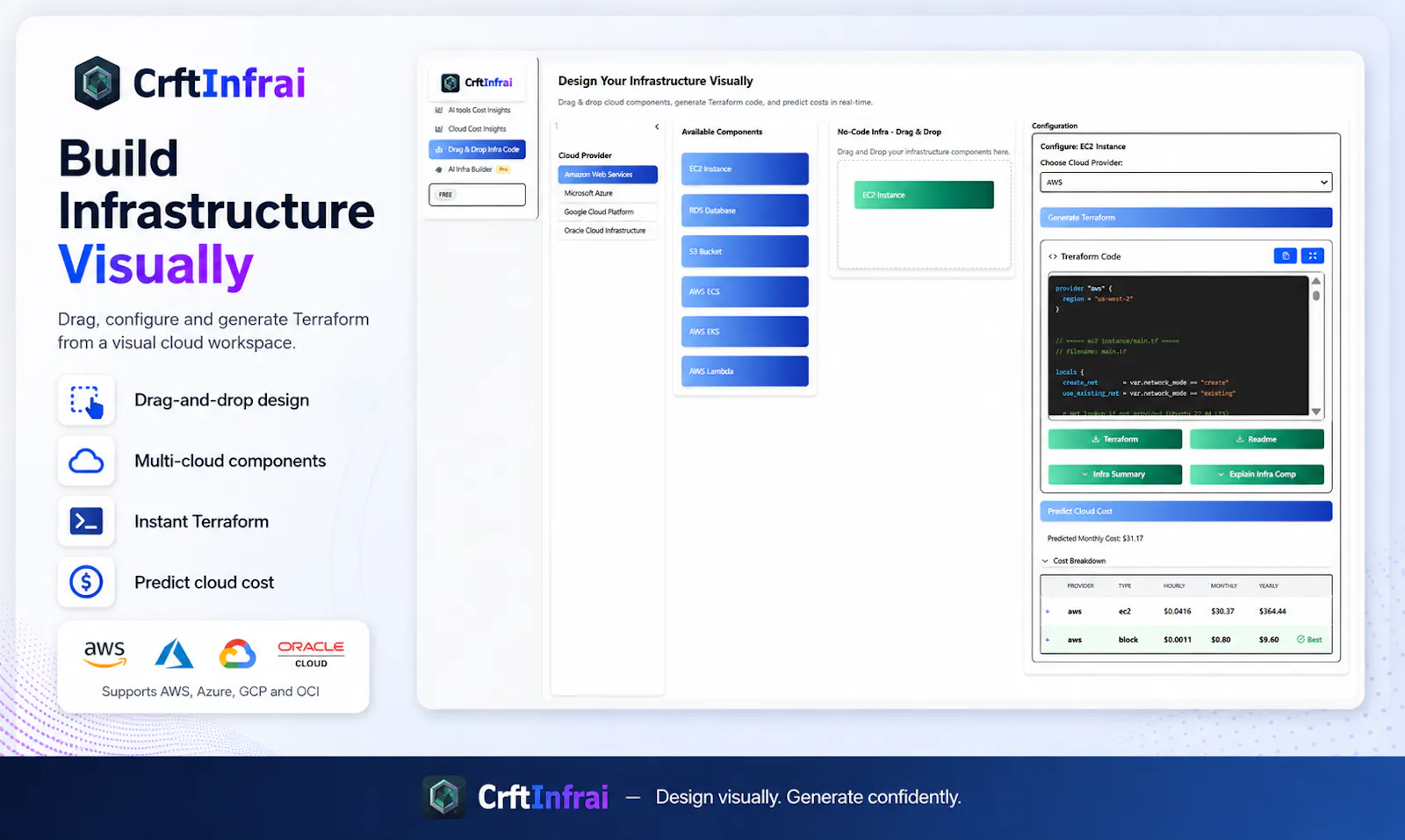Pick EC2 Instance under Available Components
The image size is (1405, 840).
pos(745,169)
